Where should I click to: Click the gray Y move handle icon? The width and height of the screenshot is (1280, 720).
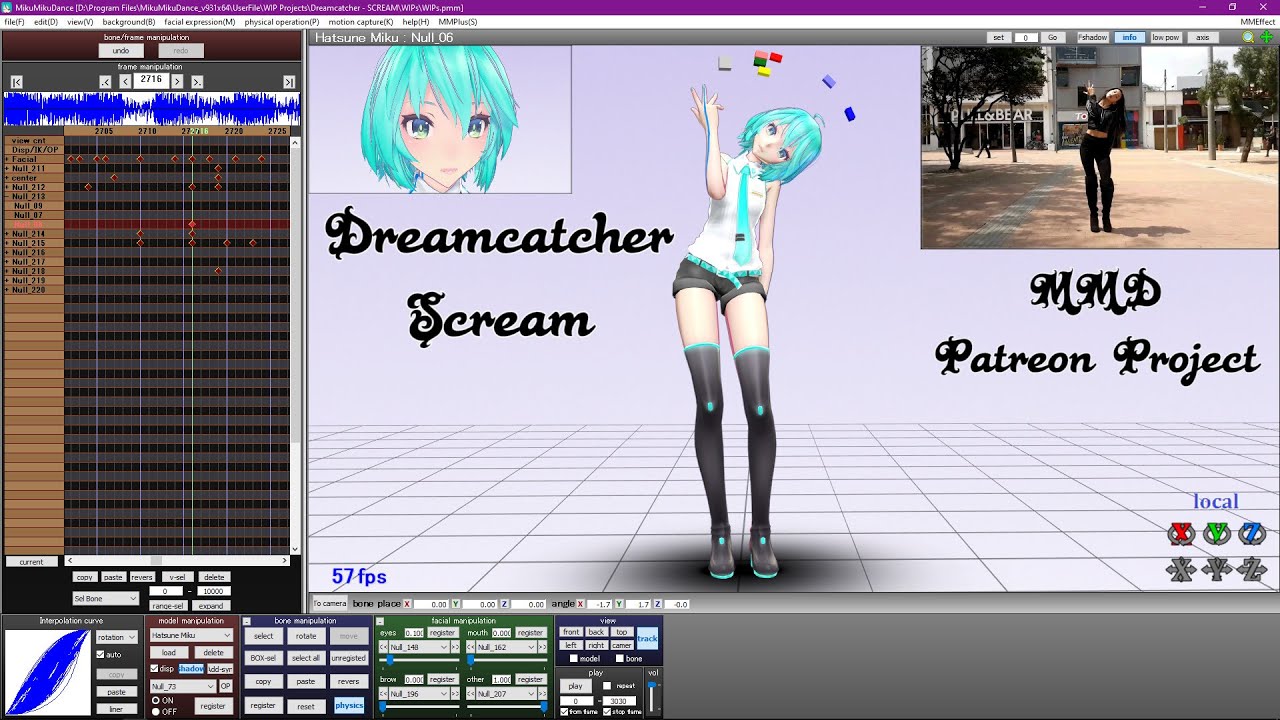coord(1217,570)
